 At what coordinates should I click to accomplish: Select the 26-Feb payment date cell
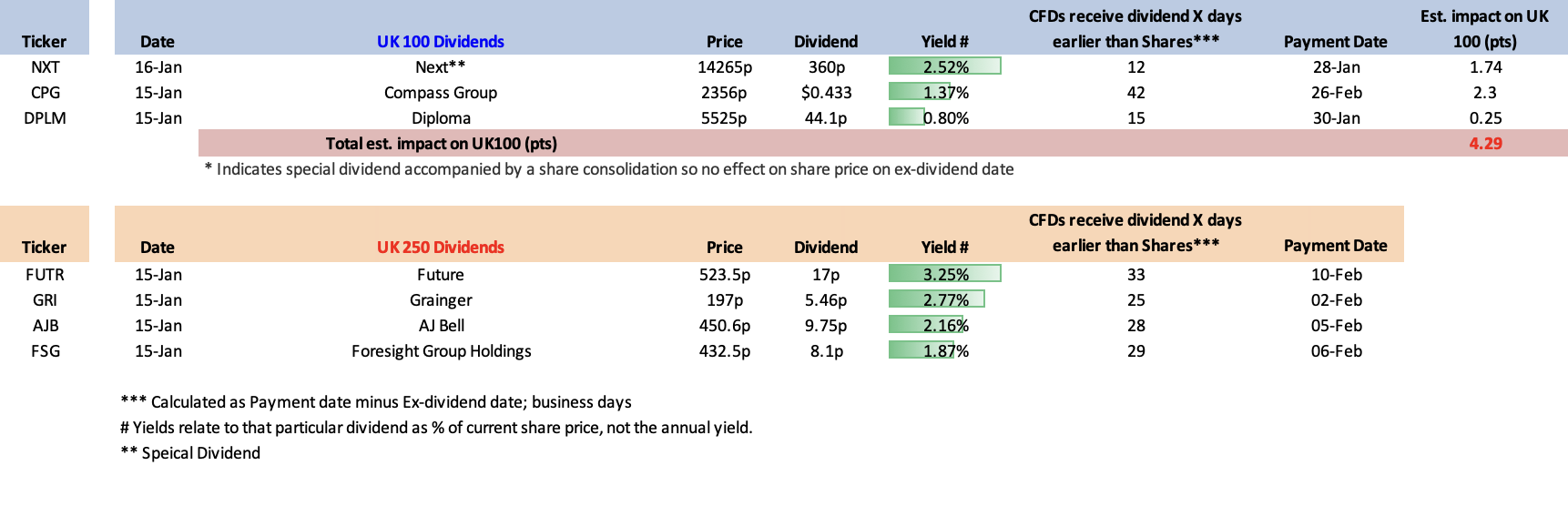(1336, 93)
